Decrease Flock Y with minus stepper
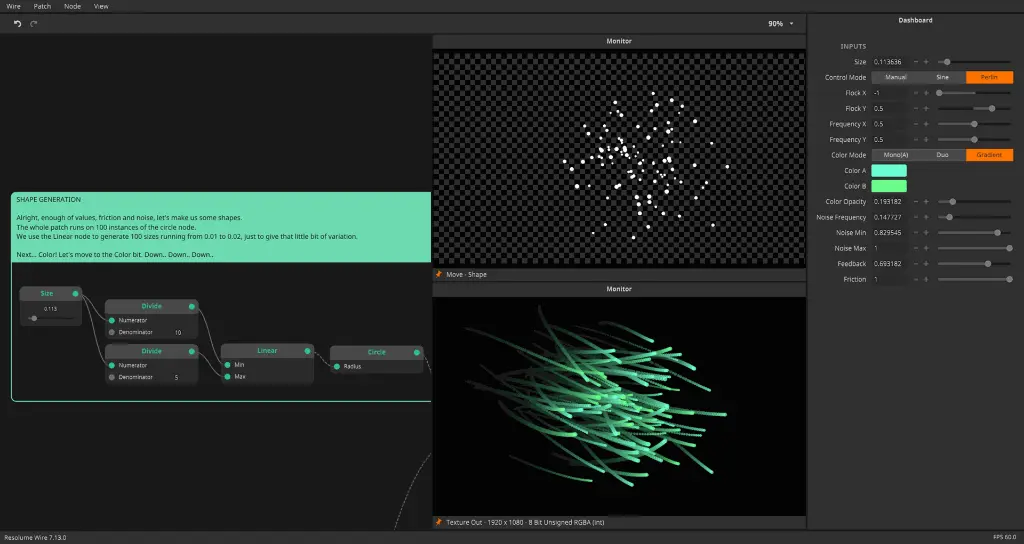 click(x=915, y=108)
